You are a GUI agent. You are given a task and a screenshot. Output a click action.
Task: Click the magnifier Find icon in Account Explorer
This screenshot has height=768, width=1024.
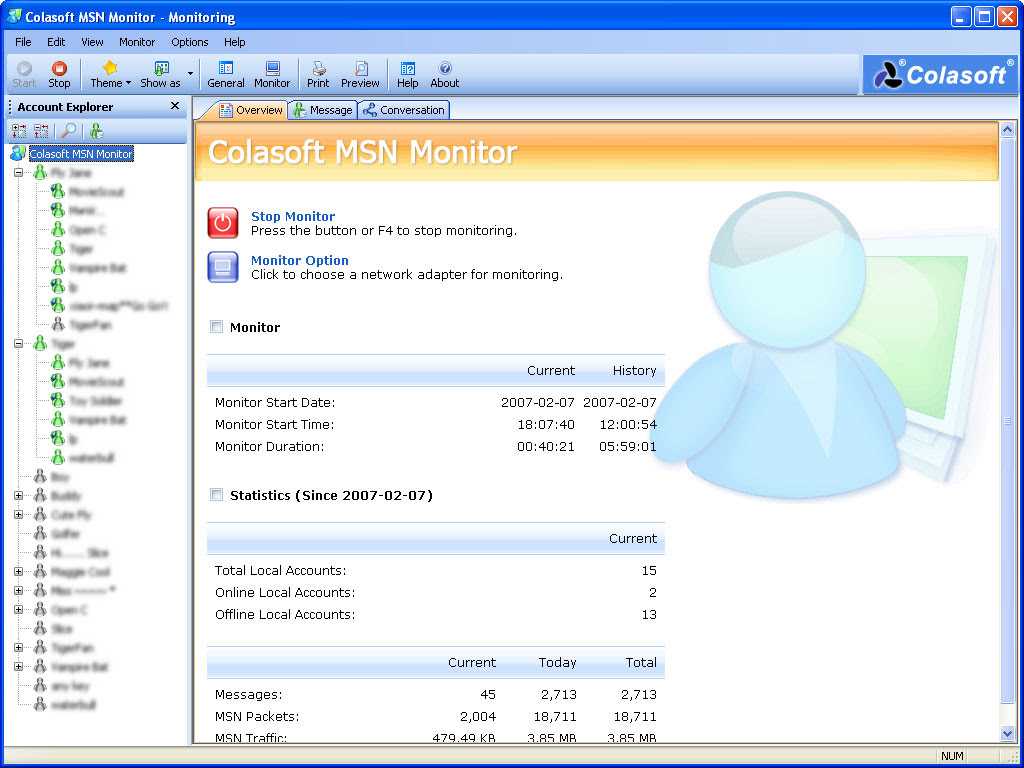pyautogui.click(x=69, y=131)
